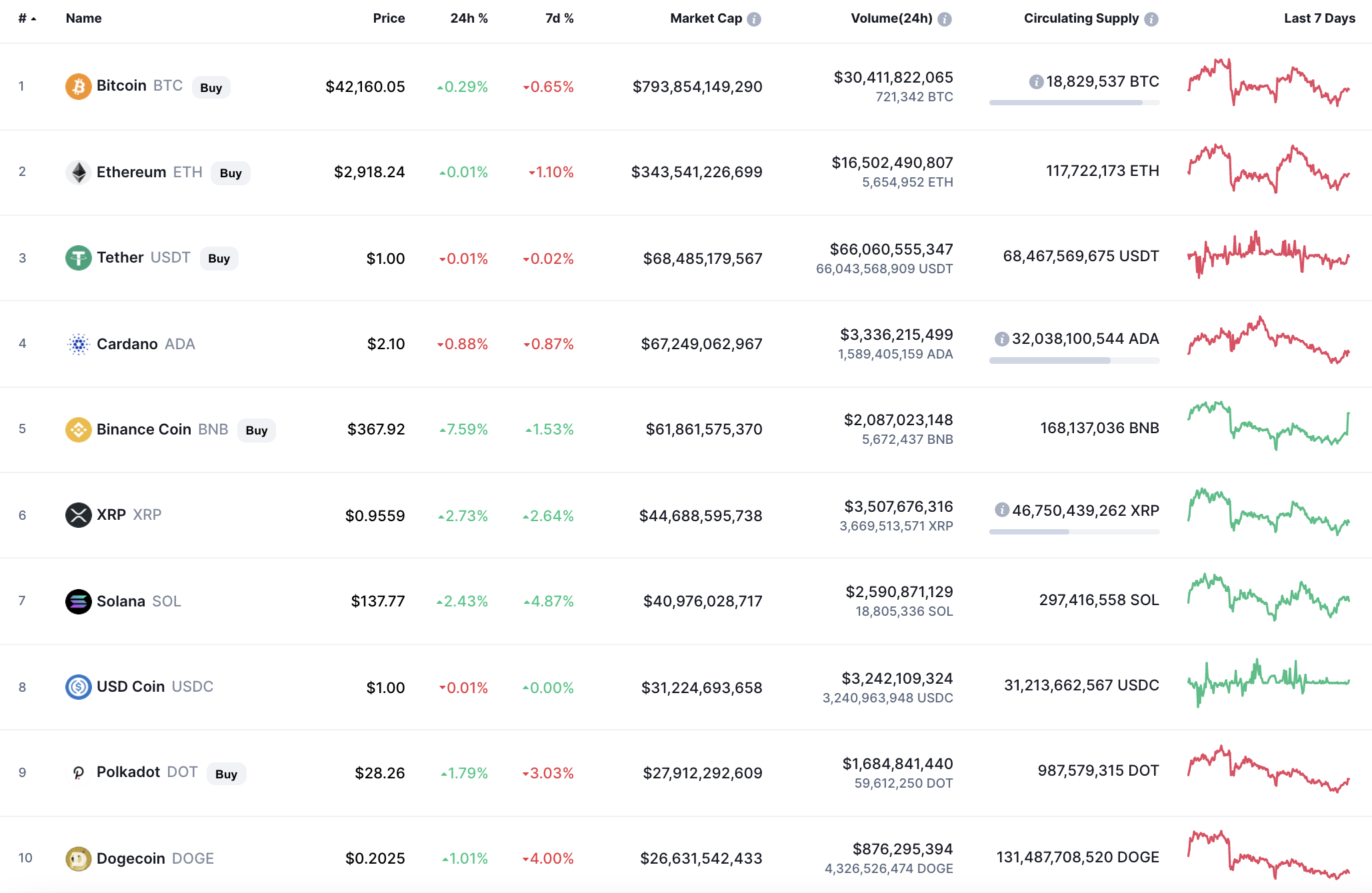Open the Binance Coin BNB name link
The height and width of the screenshot is (893, 1372).
click(162, 430)
